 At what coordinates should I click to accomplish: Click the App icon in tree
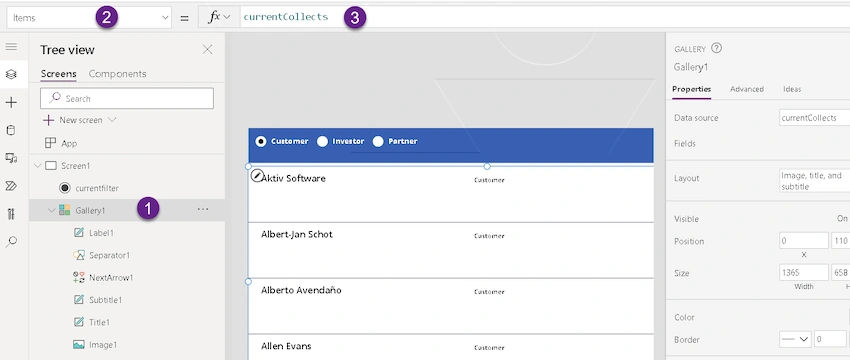click(50, 143)
